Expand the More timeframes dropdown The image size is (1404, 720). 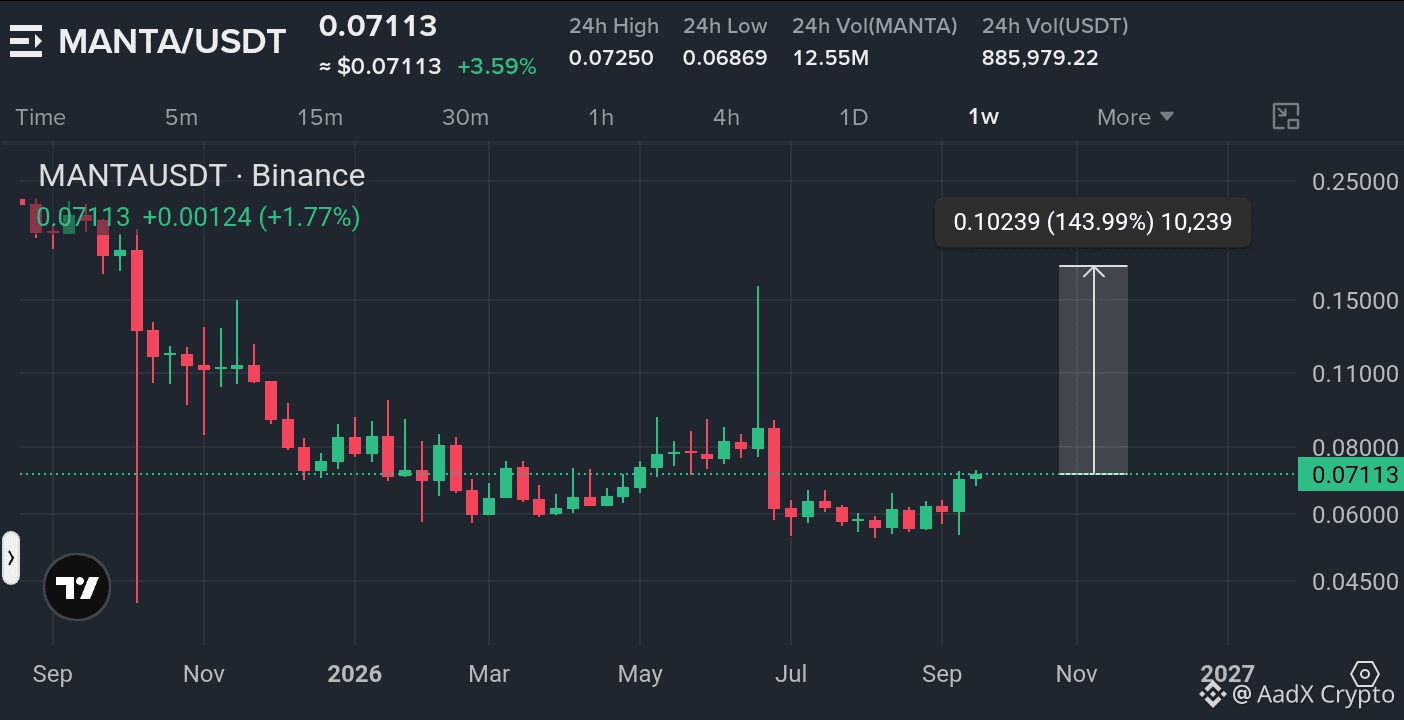point(1135,117)
